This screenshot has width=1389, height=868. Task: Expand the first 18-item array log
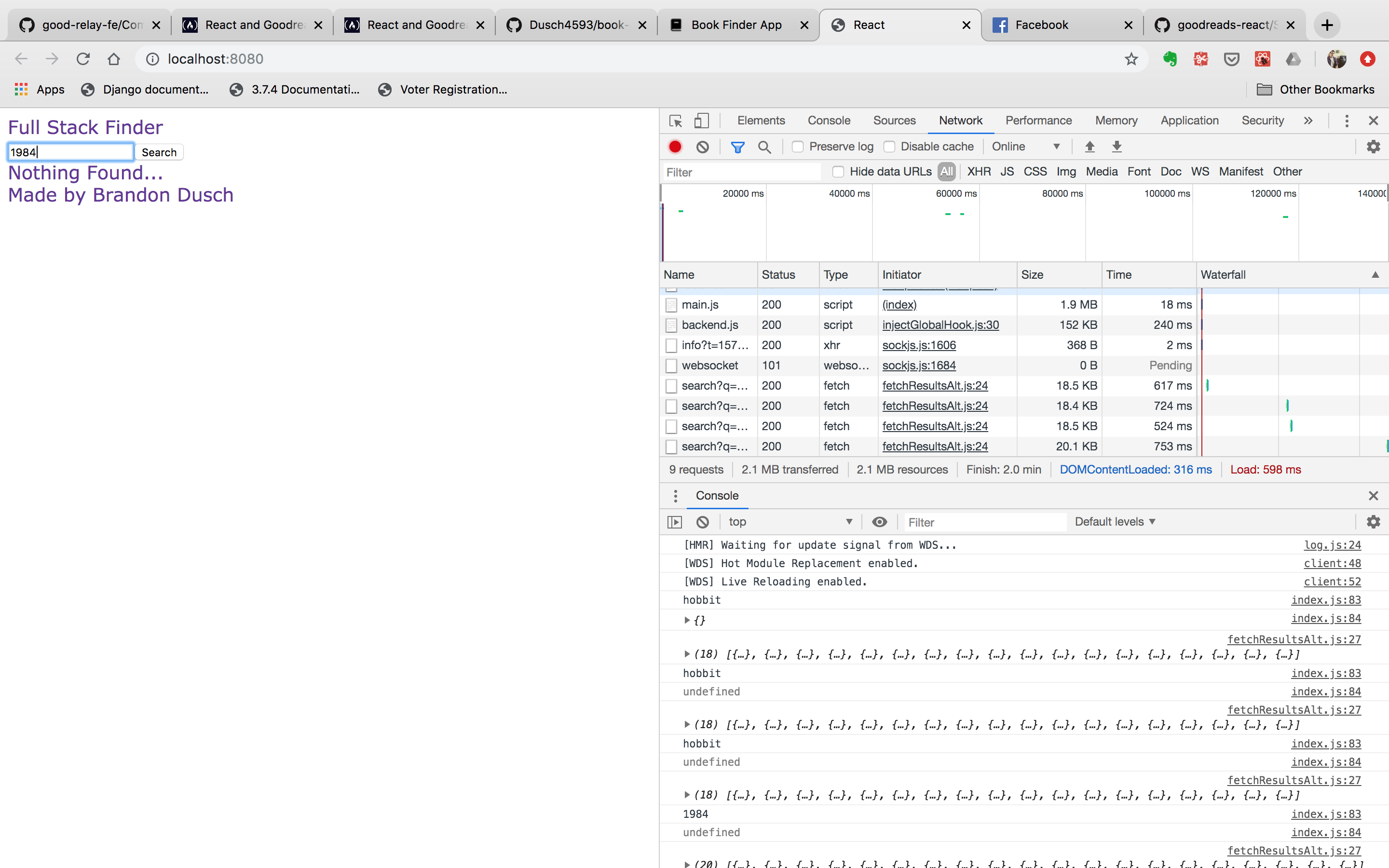pos(687,654)
